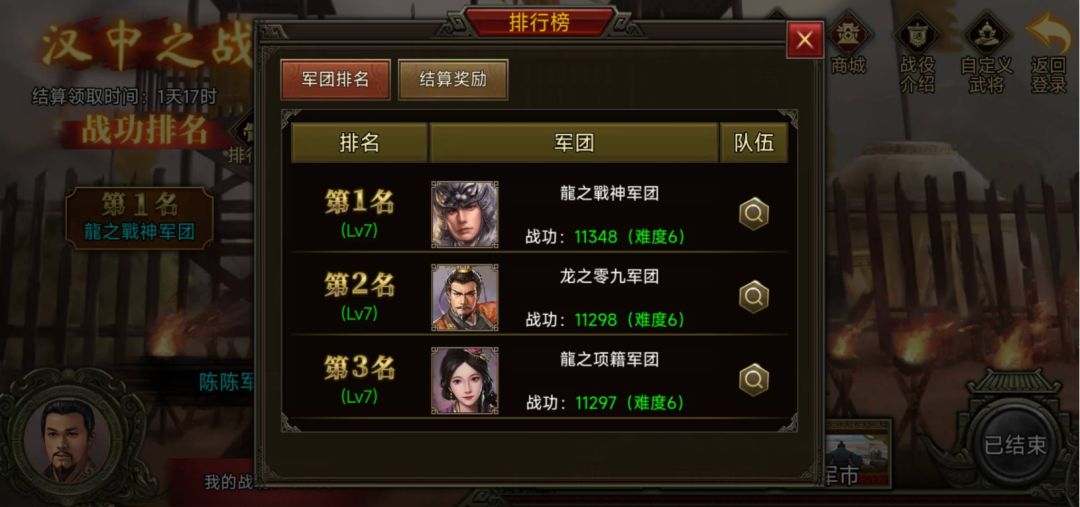Click the 队伍 column header
This screenshot has height=507, width=1080.
754,143
